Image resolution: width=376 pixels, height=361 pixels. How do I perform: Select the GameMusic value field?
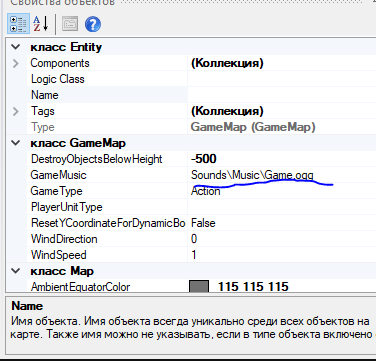282,175
